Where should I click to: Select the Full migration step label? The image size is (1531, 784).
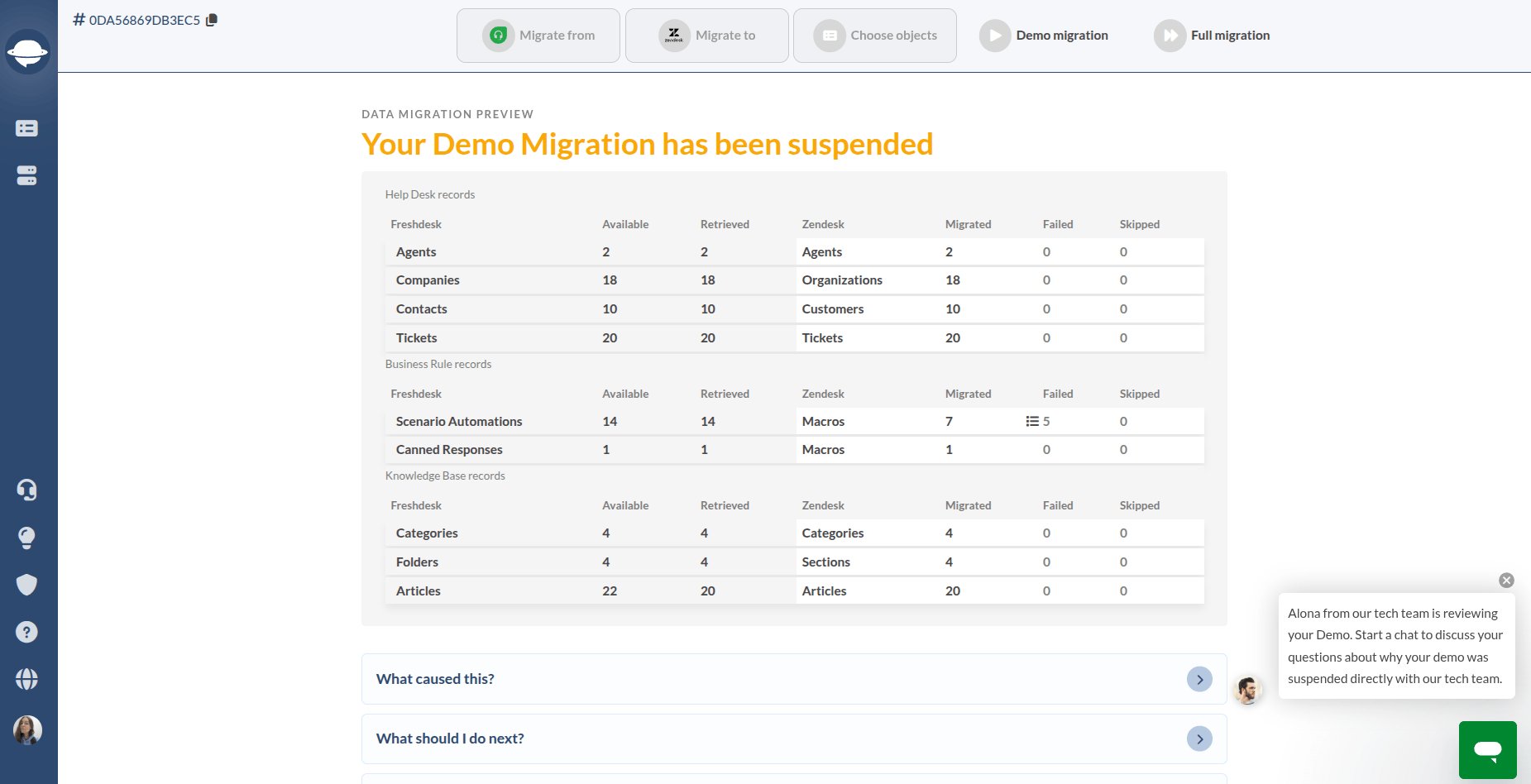click(x=1230, y=36)
